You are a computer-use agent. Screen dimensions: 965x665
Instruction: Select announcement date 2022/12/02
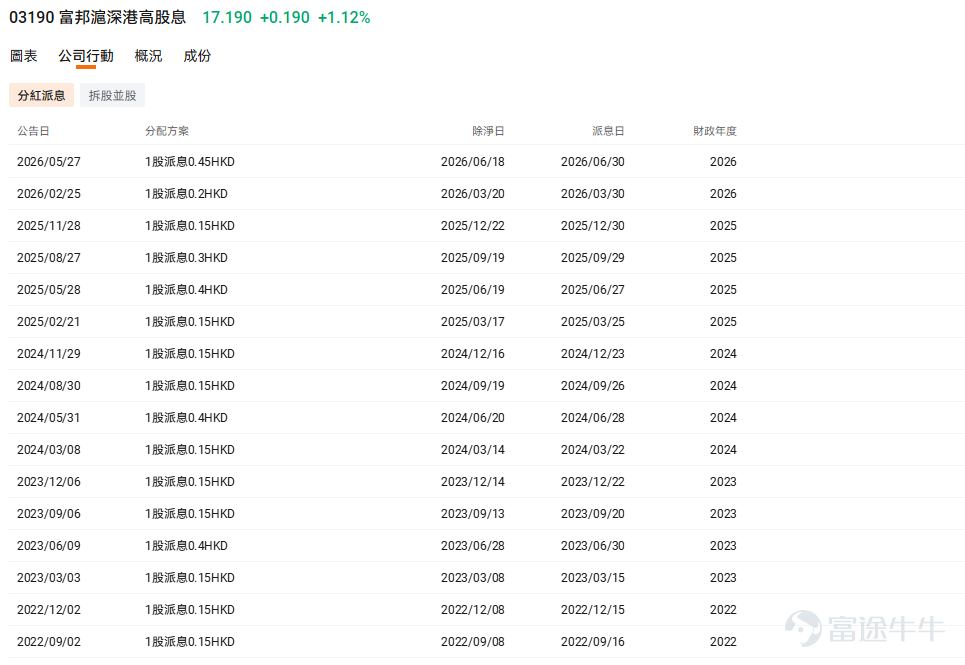49,610
